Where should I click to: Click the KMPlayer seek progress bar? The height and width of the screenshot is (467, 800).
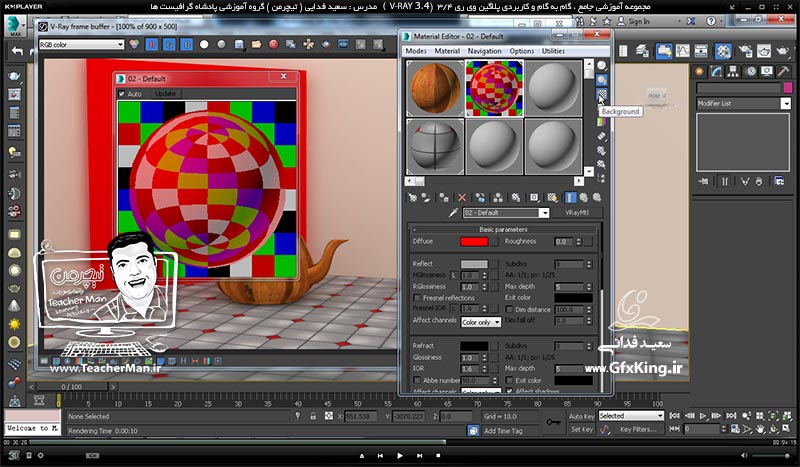(400, 443)
